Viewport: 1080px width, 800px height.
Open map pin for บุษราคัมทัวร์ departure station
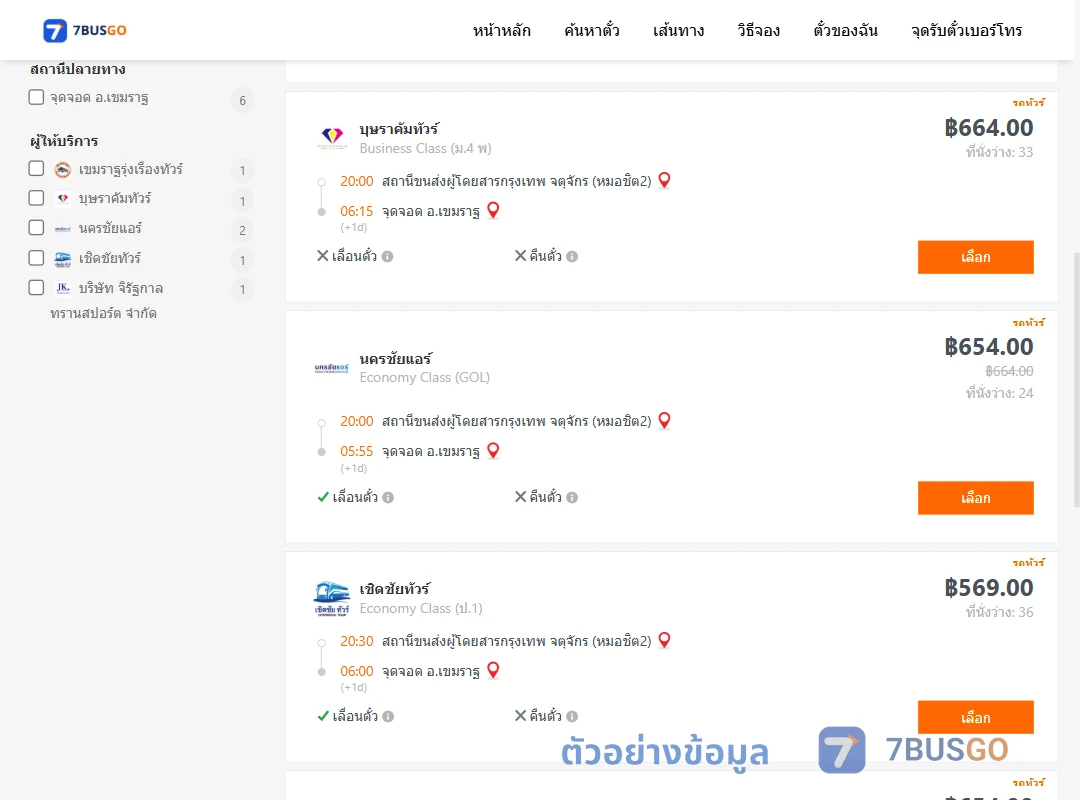coord(665,181)
